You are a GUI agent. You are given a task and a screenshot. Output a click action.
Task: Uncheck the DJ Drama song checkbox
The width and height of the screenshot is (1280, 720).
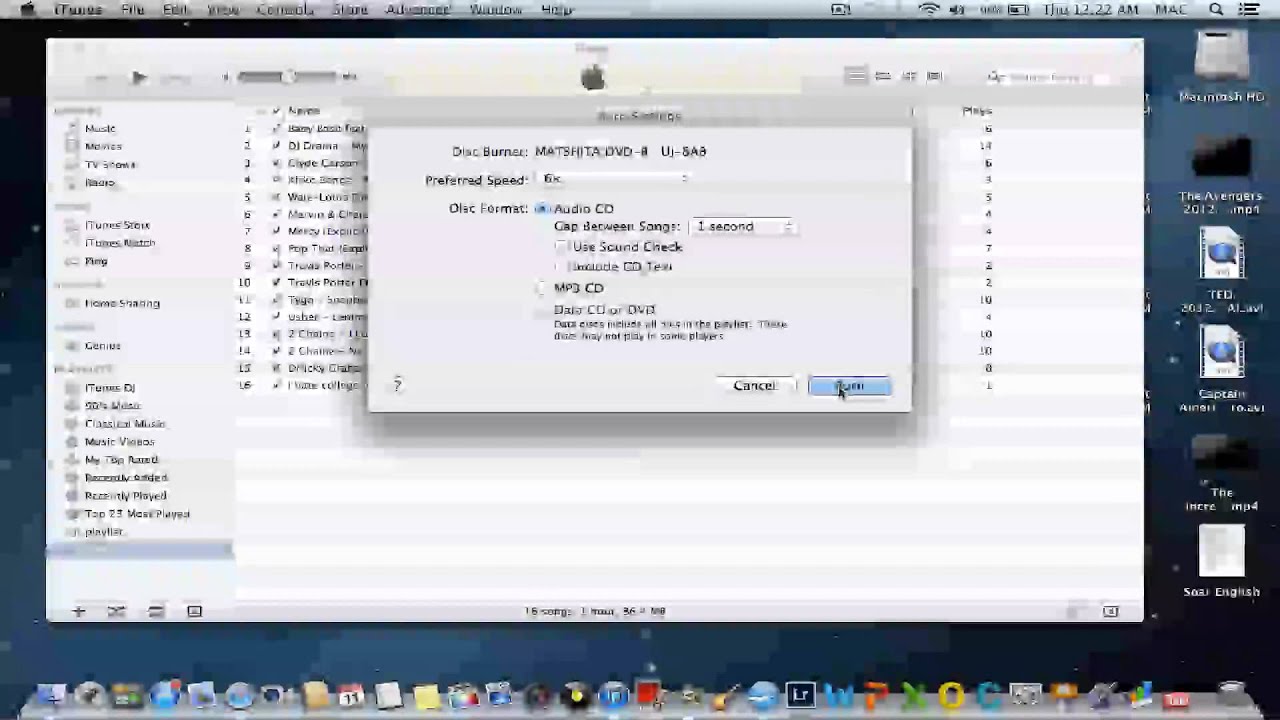coord(277,146)
